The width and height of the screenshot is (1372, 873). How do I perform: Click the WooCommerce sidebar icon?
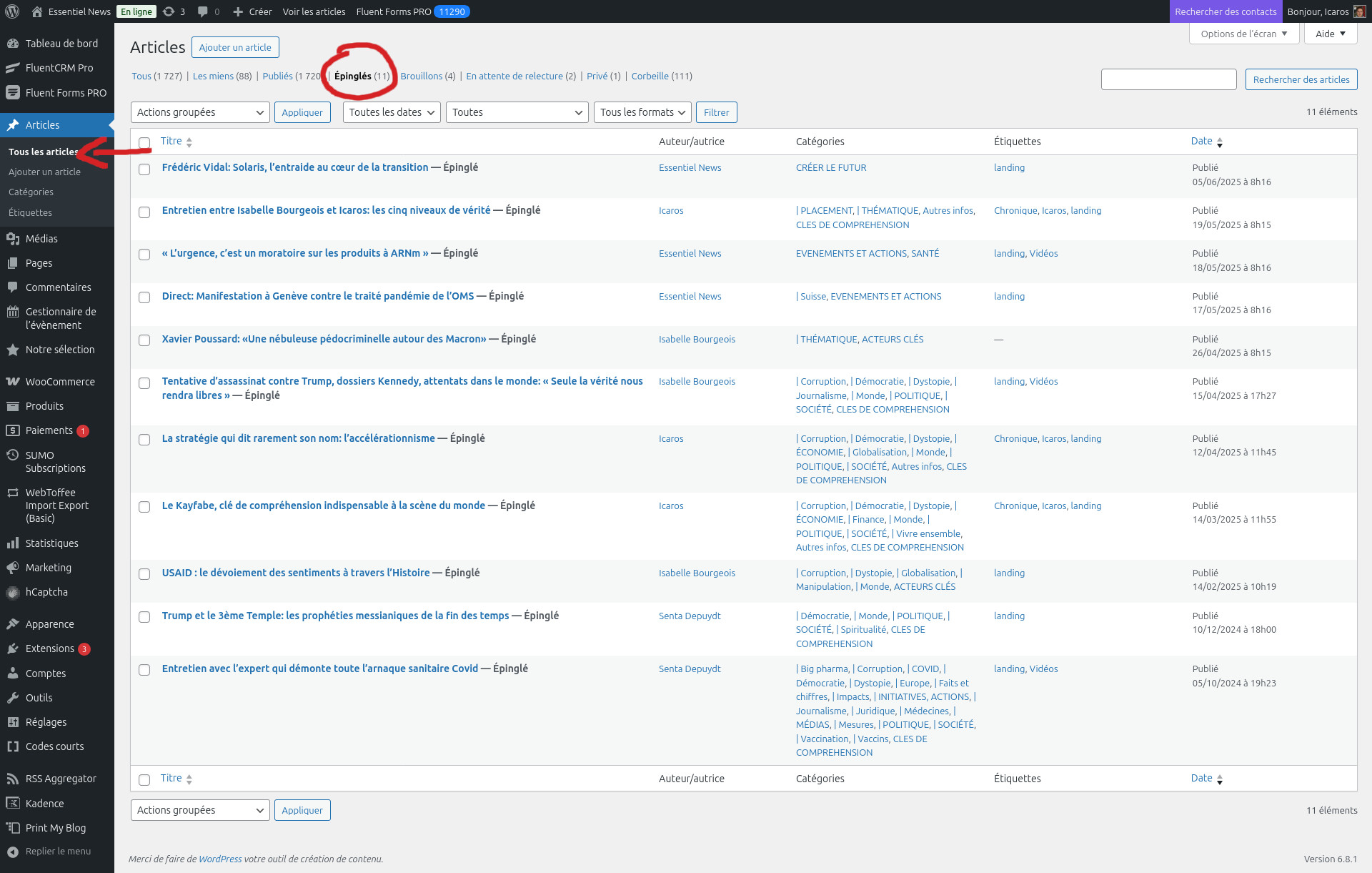tap(12, 382)
